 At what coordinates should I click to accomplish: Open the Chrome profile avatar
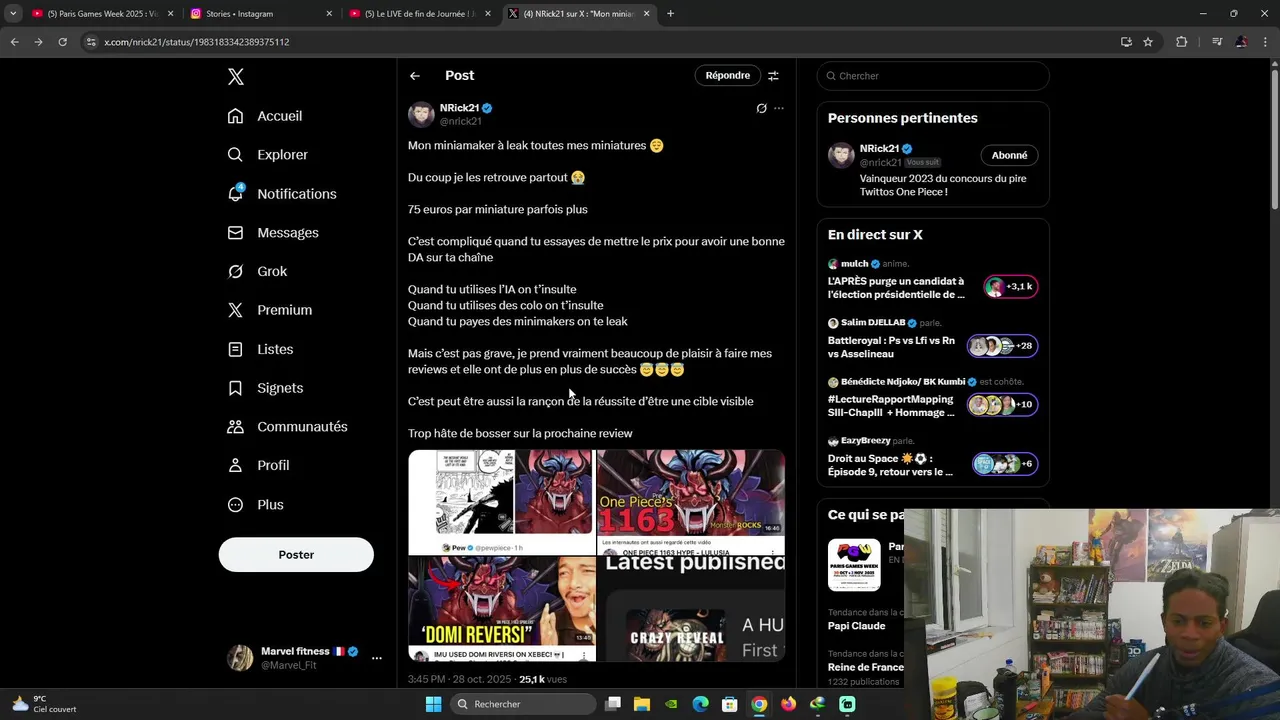tap(1241, 42)
